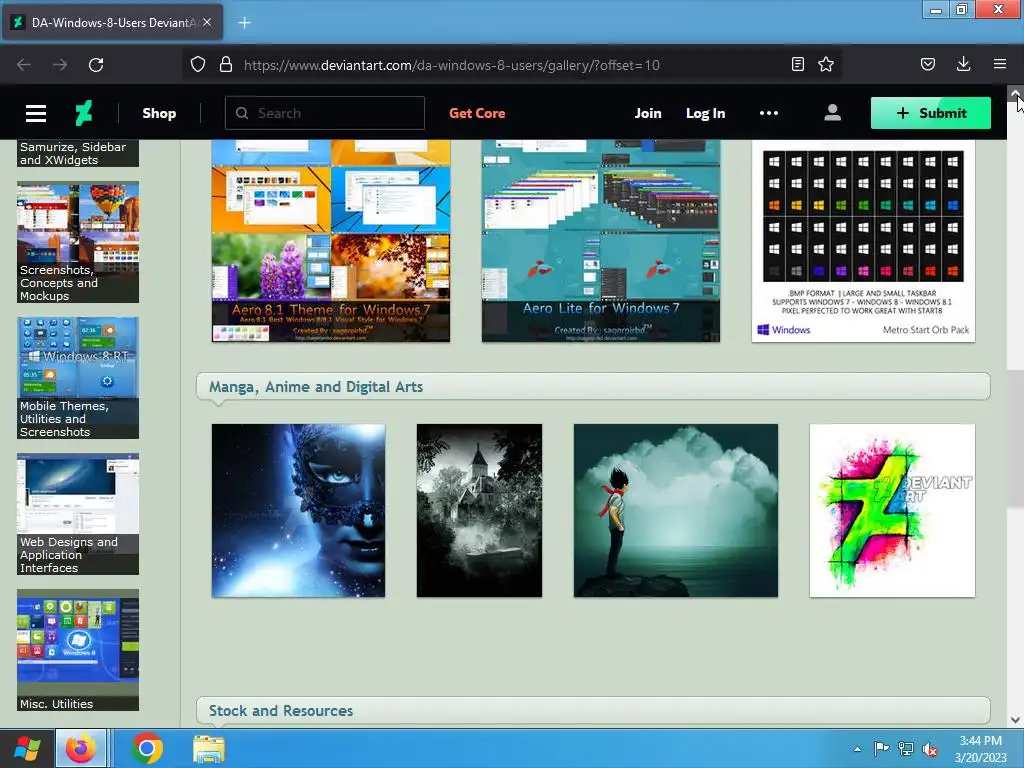Open the three-dot more options menu
Screen dimensions: 1024x768
coord(769,113)
